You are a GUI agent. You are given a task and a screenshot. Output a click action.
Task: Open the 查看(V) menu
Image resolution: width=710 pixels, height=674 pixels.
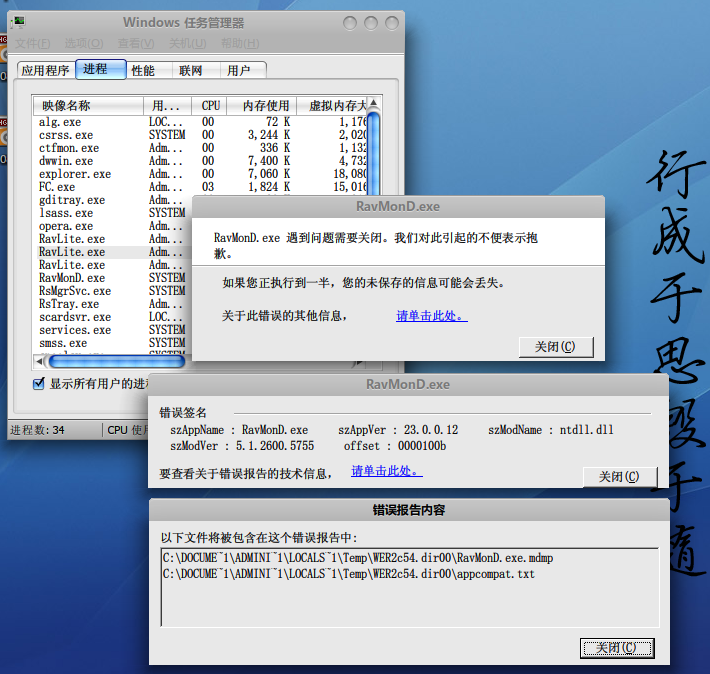[x=136, y=43]
